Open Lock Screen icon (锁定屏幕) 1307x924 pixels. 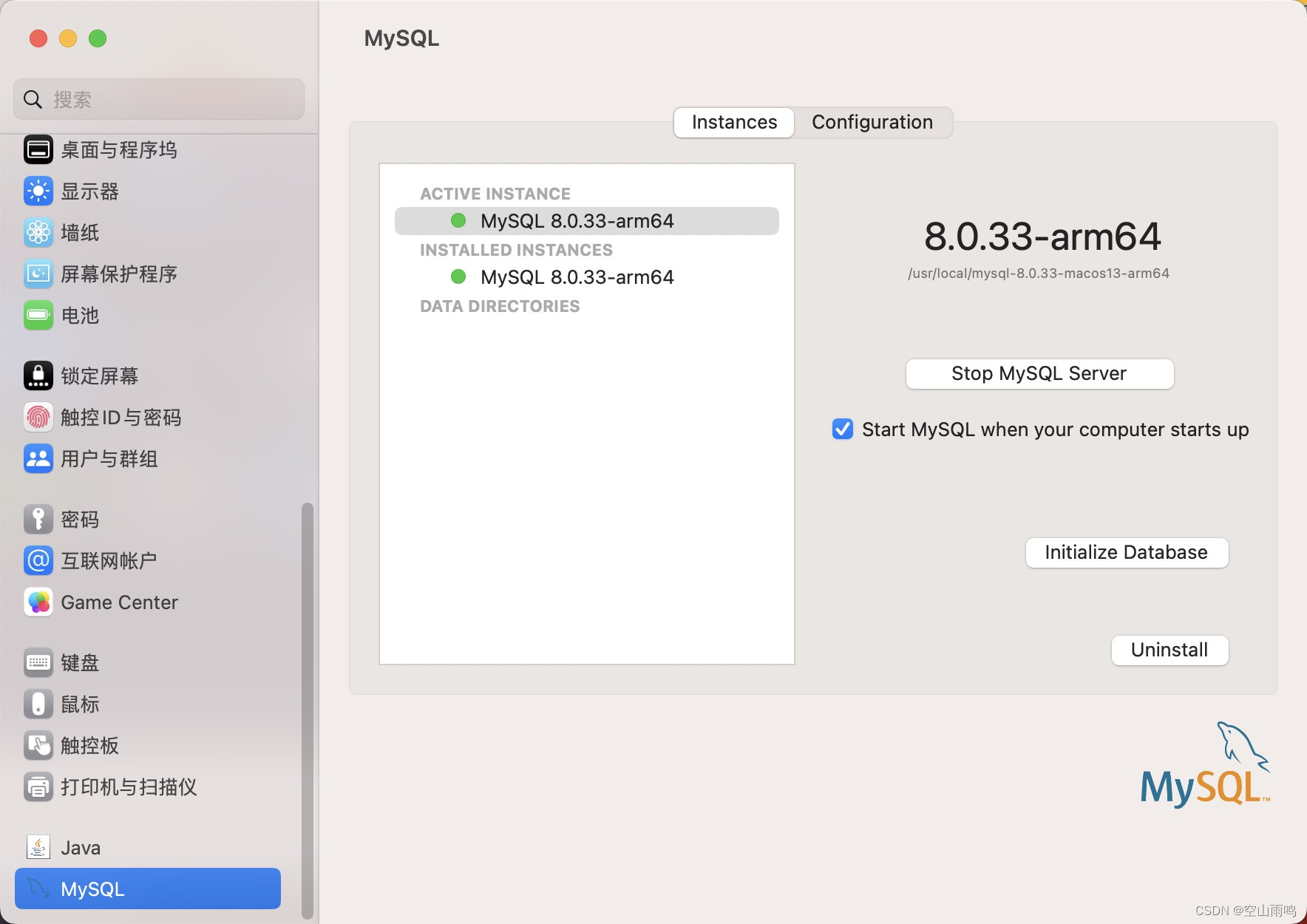38,376
